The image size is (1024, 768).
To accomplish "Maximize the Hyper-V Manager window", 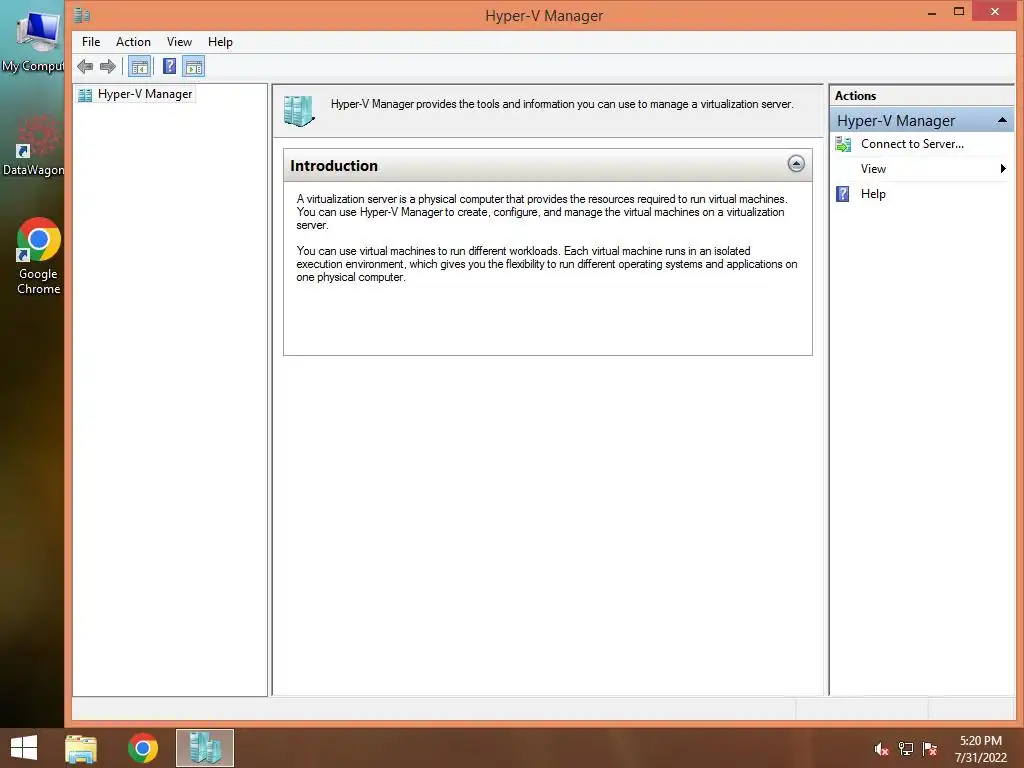I will tap(959, 12).
